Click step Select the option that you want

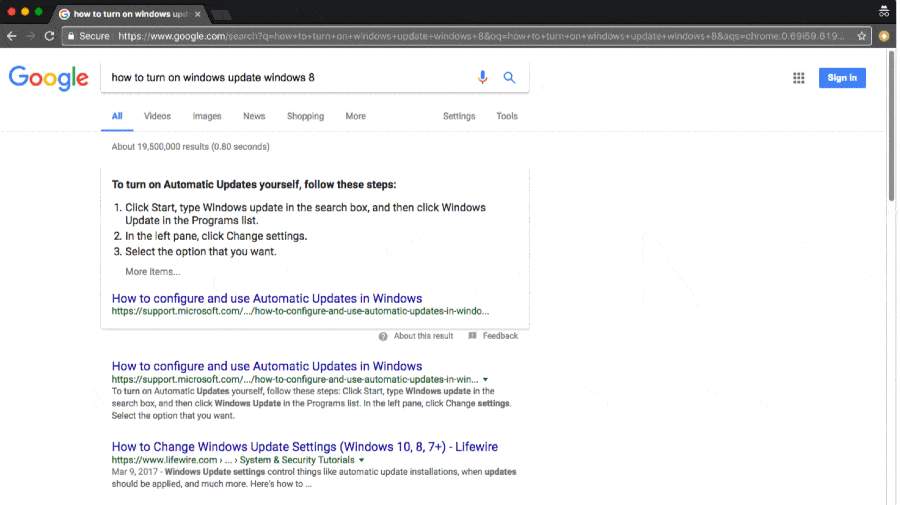pyautogui.click(x=200, y=251)
